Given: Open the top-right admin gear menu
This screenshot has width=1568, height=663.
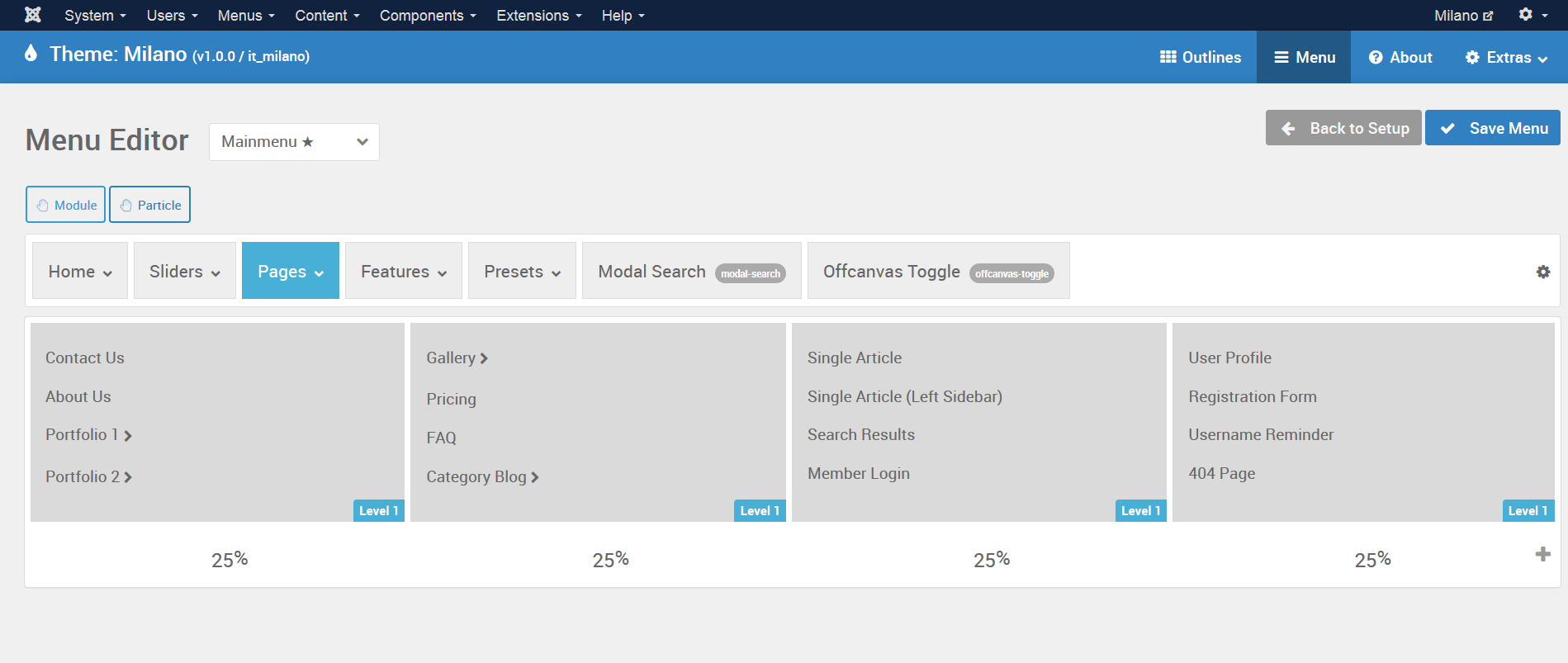Looking at the screenshot, I should coord(1532,15).
